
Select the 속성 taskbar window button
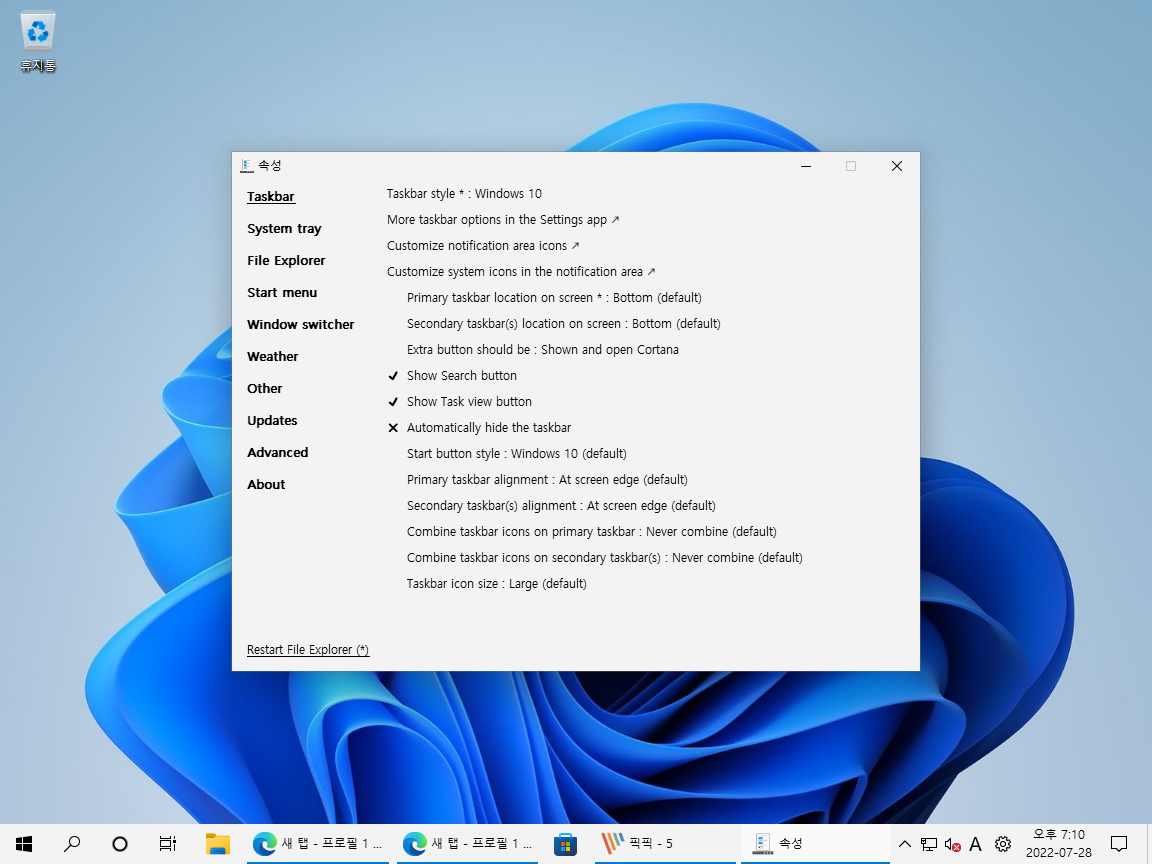tap(816, 844)
